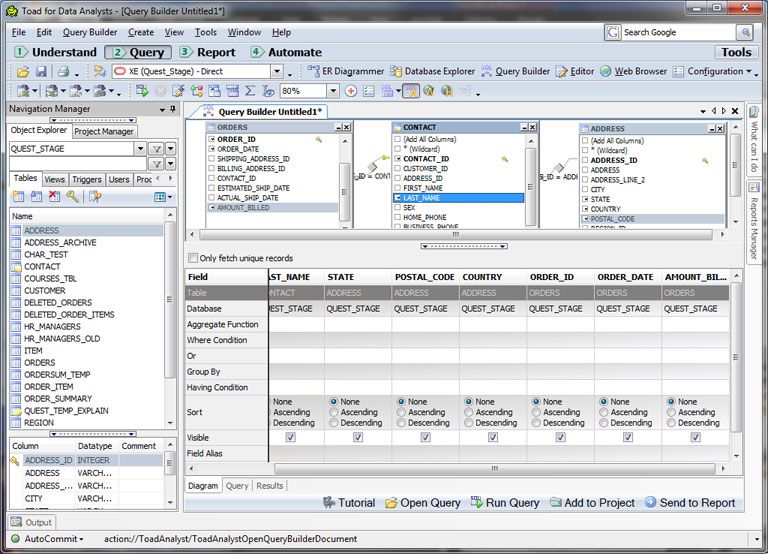The height and width of the screenshot is (554, 768).
Task: Click the Run Query button
Action: click(504, 503)
